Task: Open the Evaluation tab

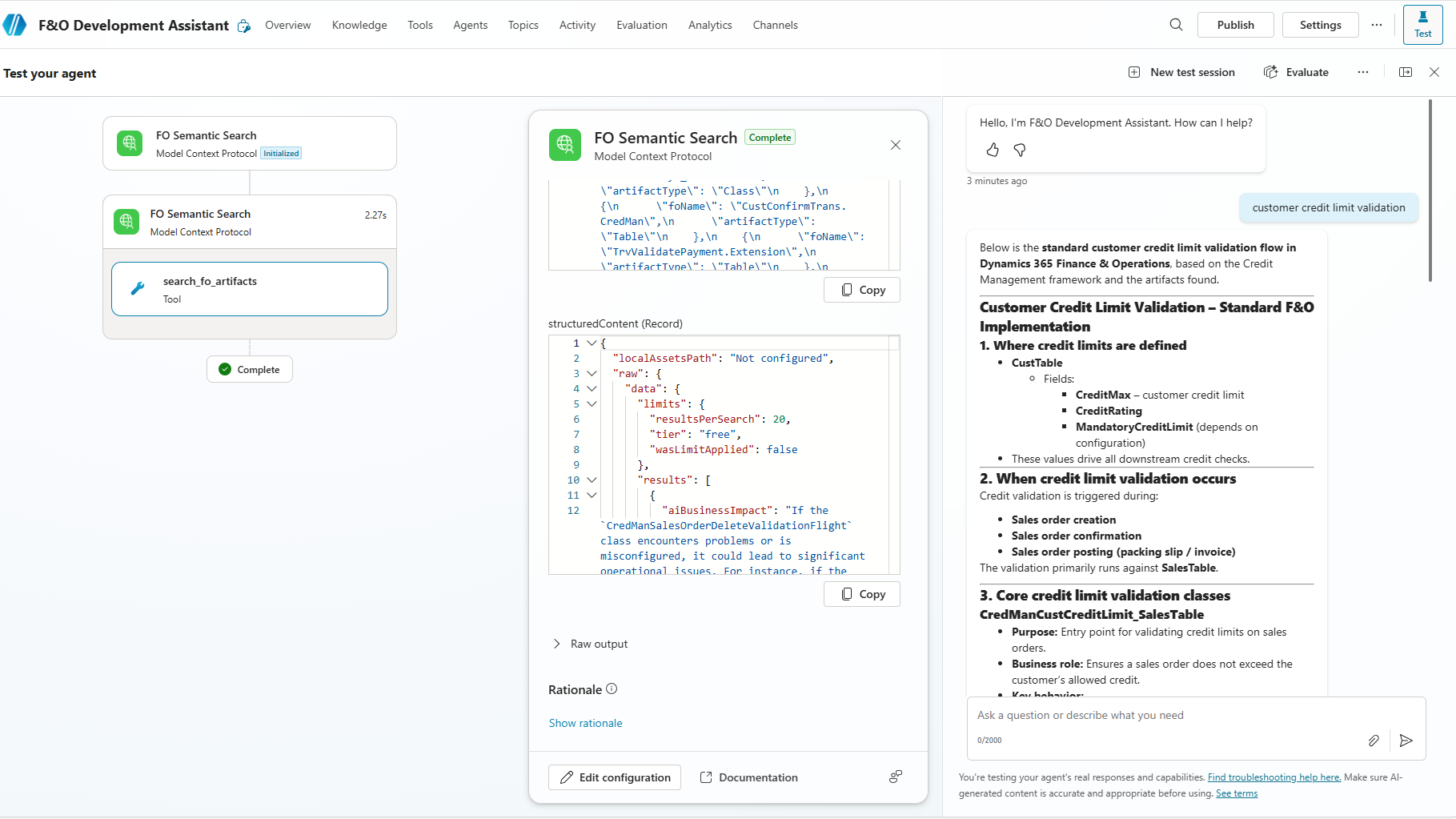Action: [x=642, y=25]
